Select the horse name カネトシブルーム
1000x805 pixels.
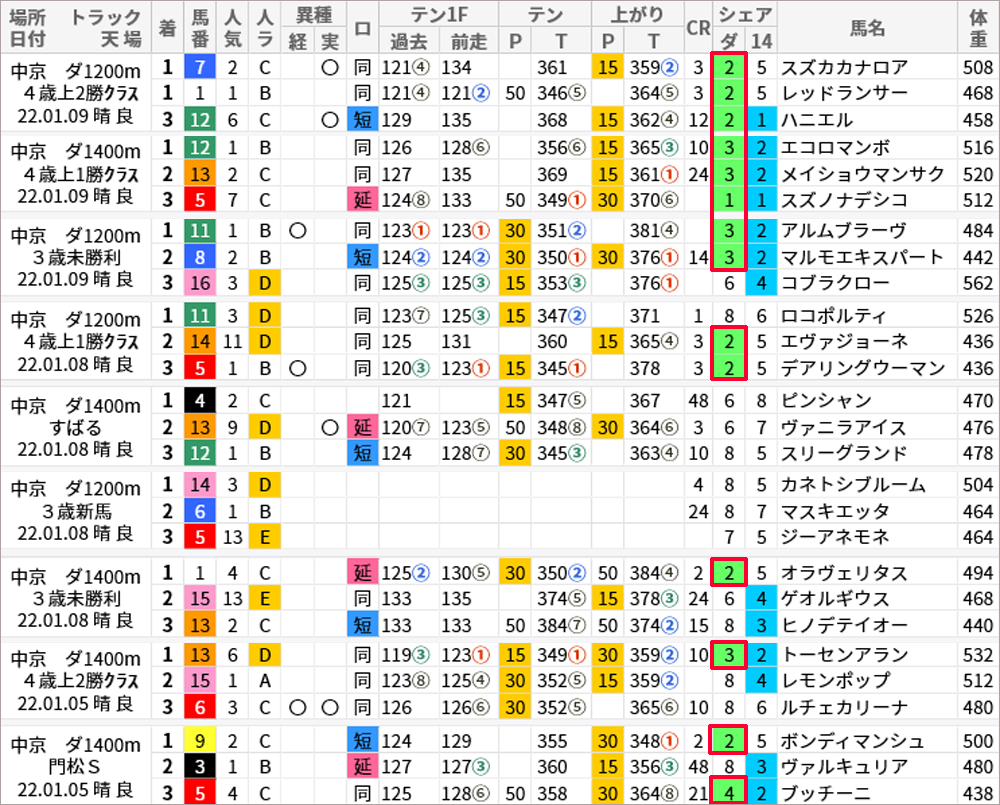(853, 485)
